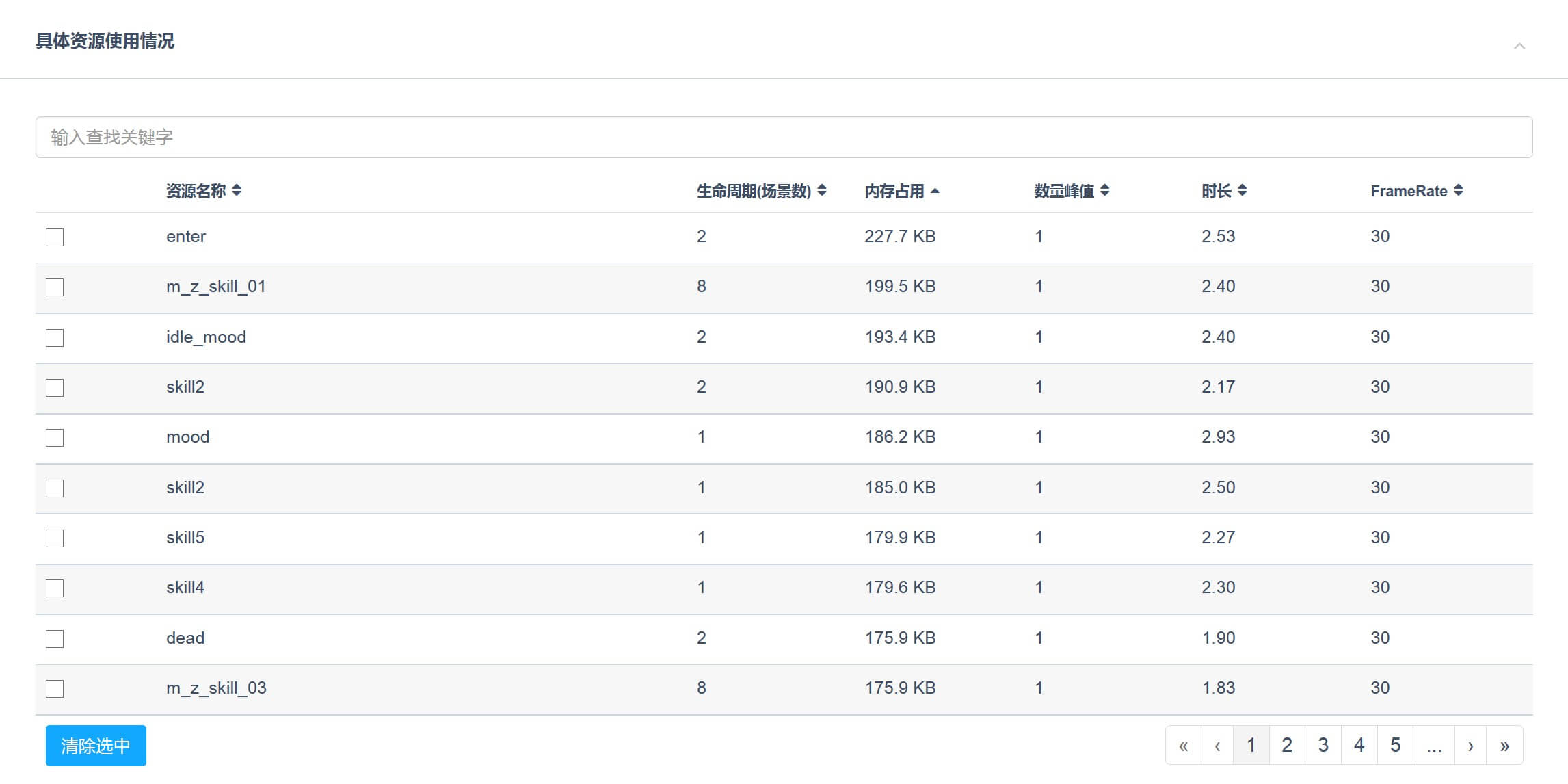1568x784 pixels.
Task: Focus the 输入查找关键字 search field
Action: tap(784, 137)
